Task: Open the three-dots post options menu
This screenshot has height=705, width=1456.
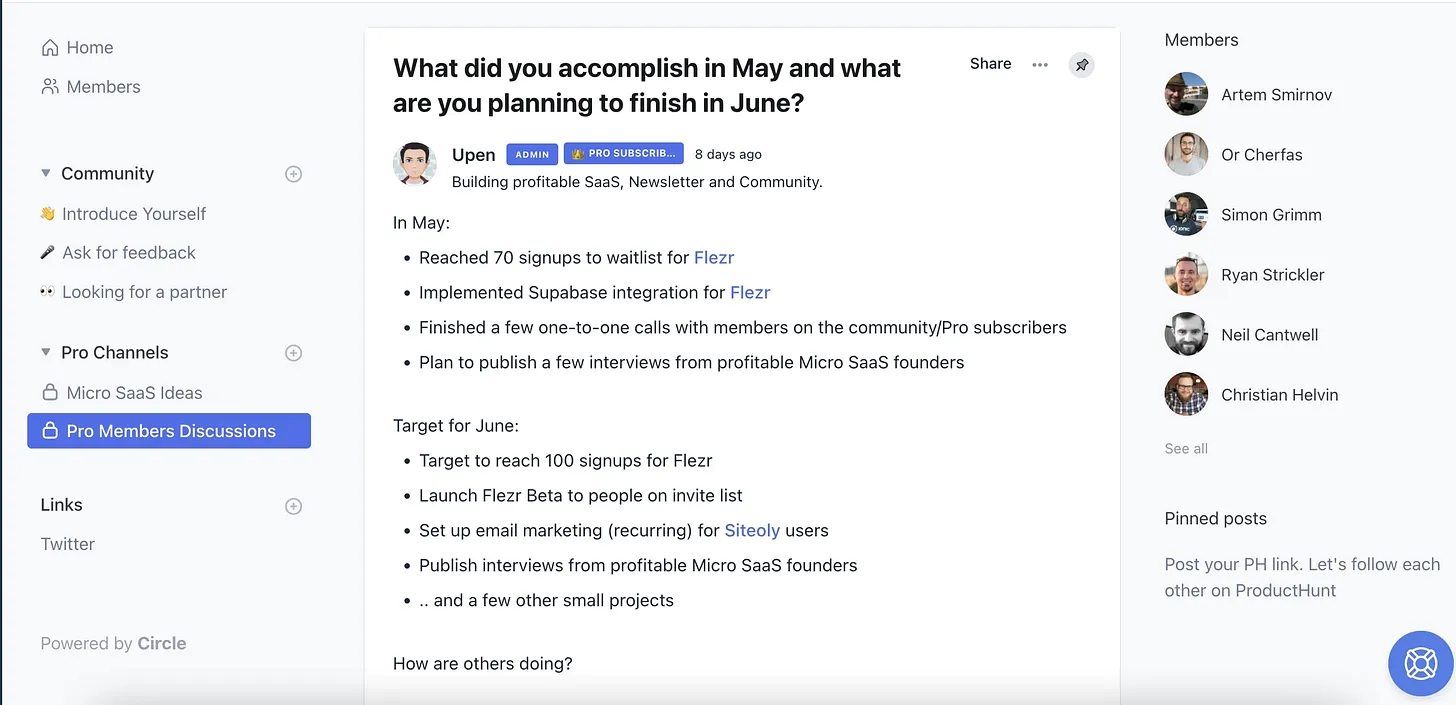Action: coord(1040,65)
